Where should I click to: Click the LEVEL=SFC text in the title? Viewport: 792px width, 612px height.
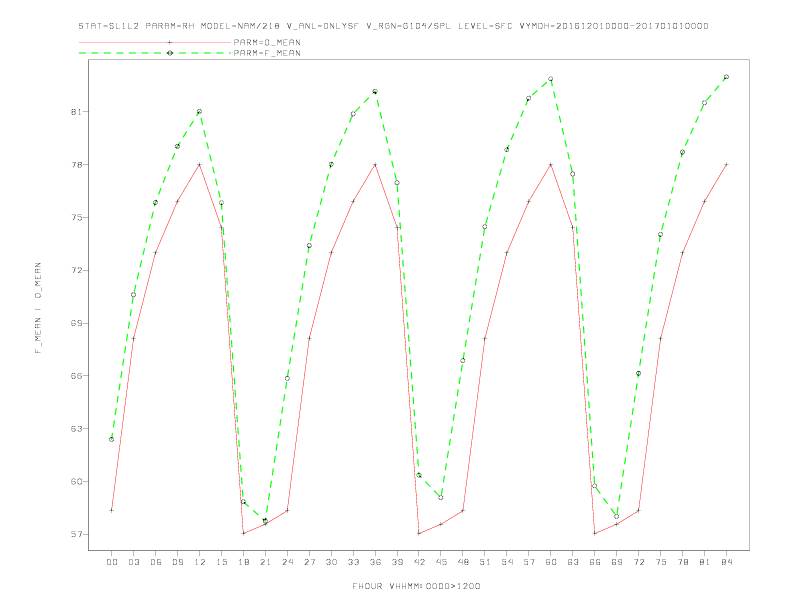(485, 26)
